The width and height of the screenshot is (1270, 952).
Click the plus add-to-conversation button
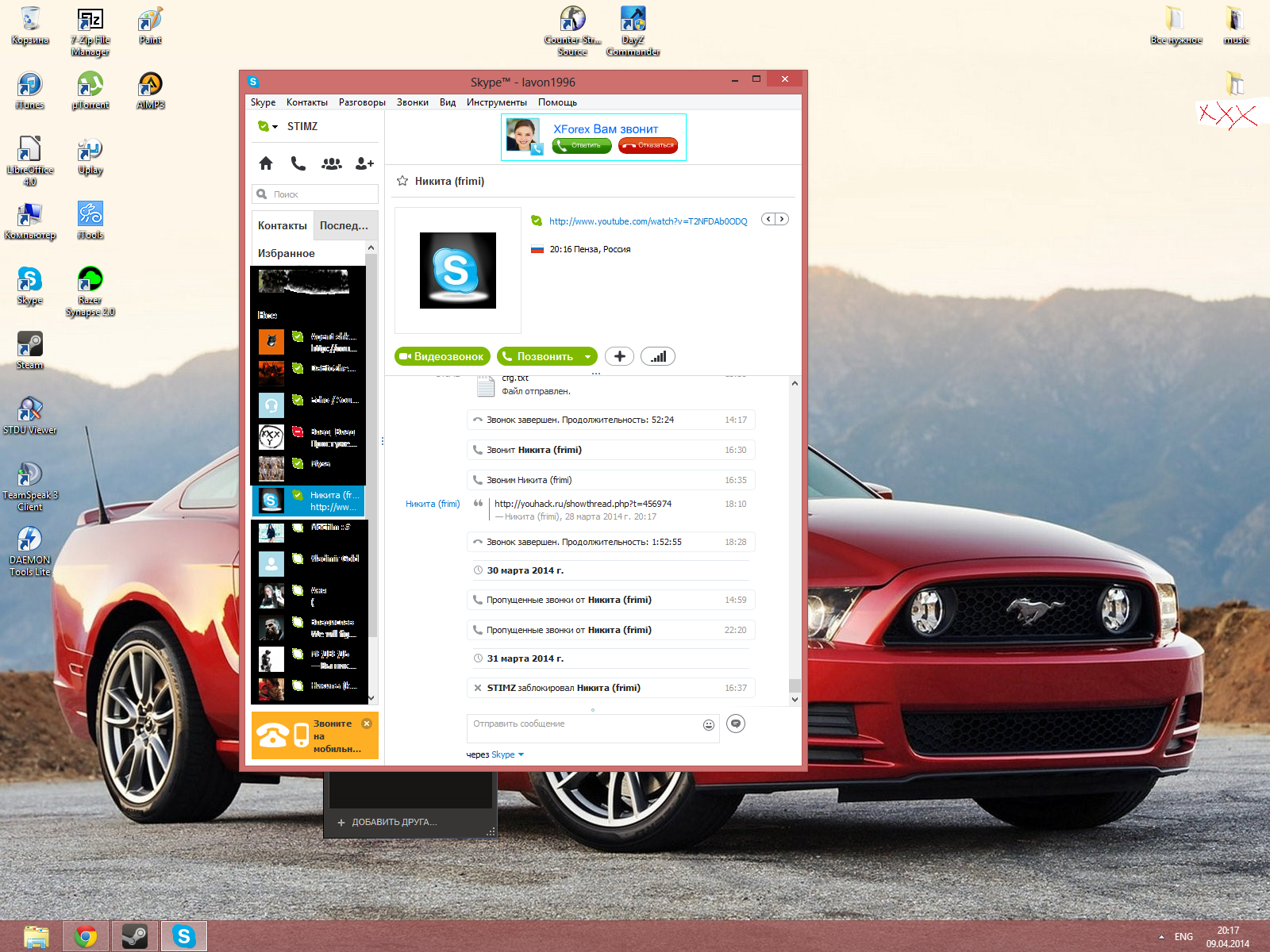(619, 357)
